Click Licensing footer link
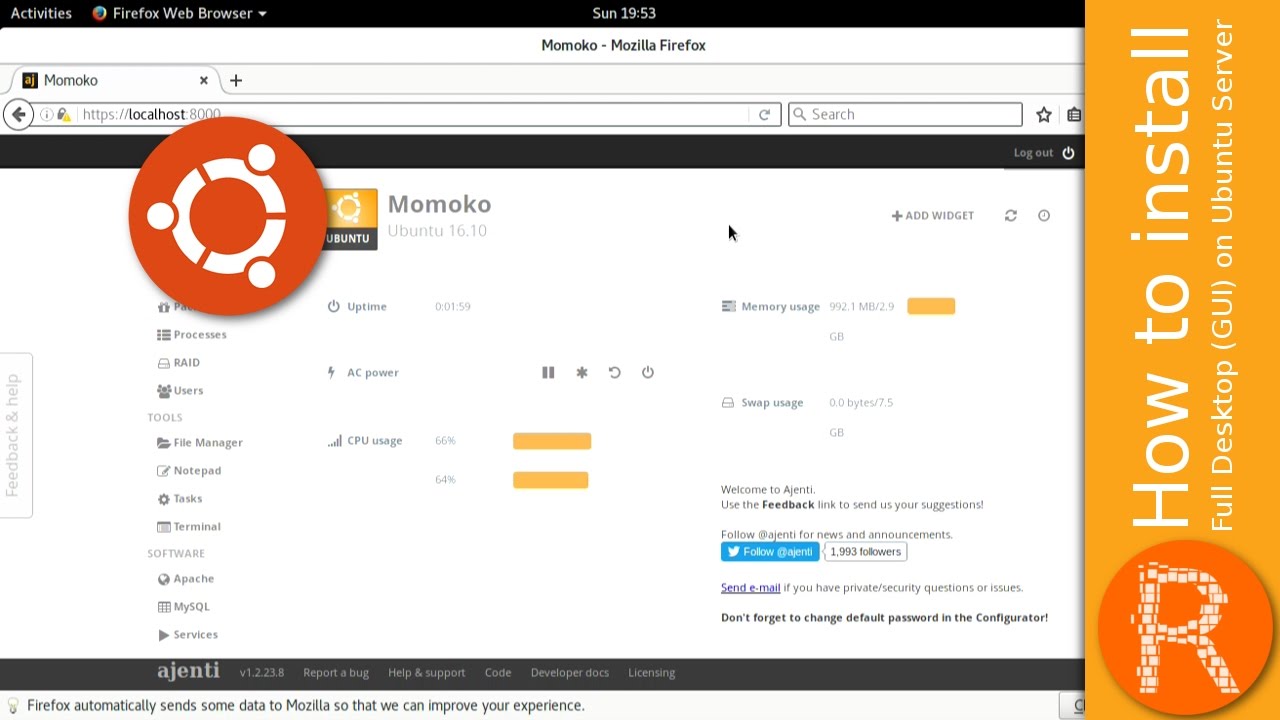 [x=652, y=673]
